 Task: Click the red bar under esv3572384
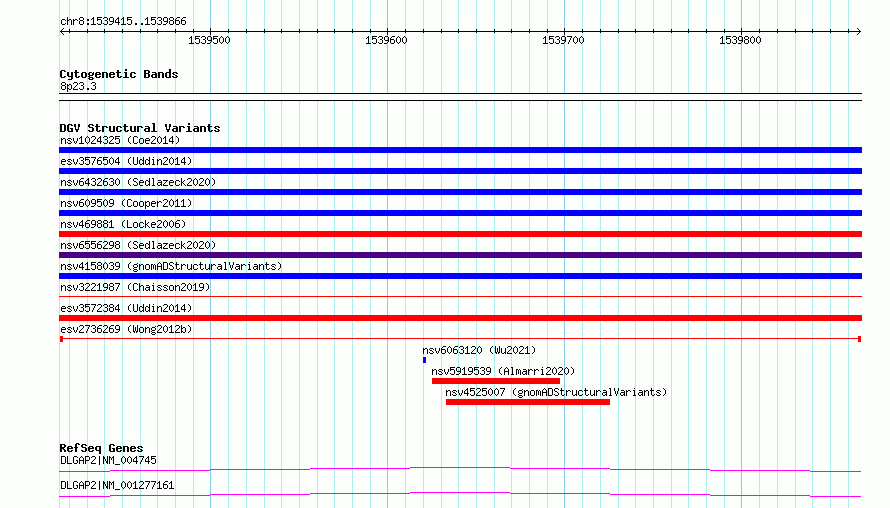(x=460, y=318)
